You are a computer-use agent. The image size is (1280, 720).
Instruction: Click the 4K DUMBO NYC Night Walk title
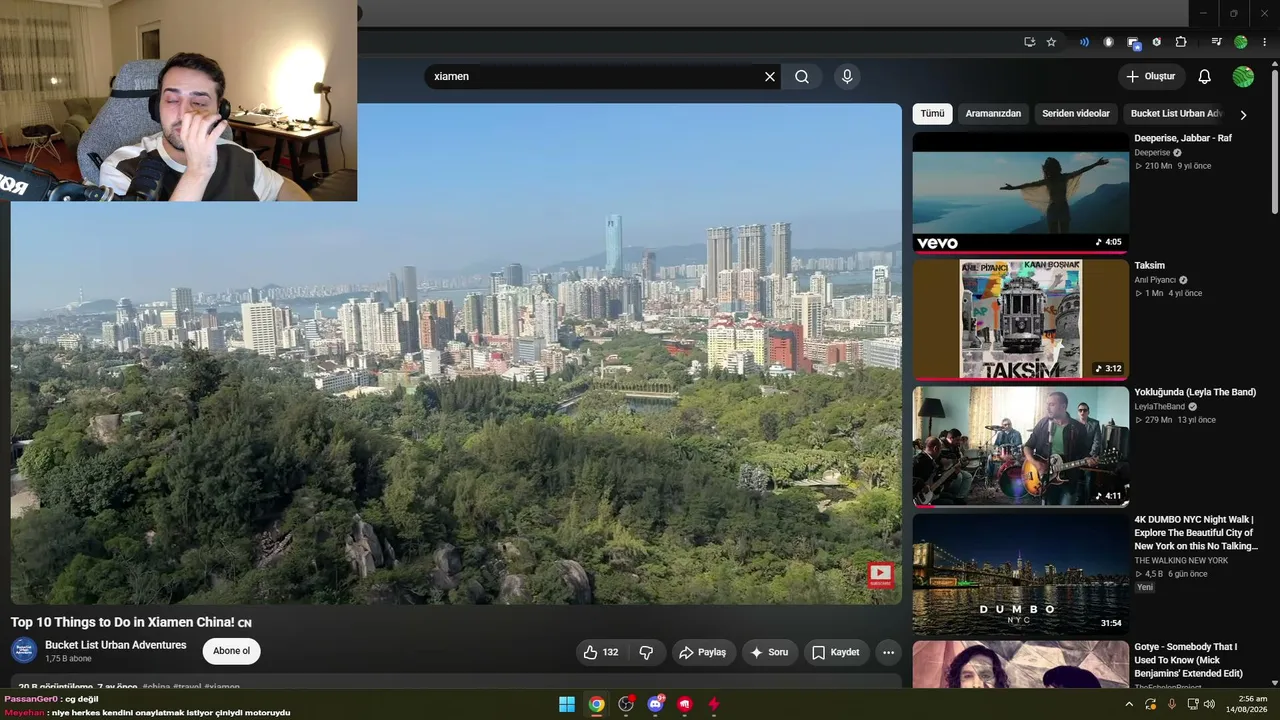tap(1196, 533)
